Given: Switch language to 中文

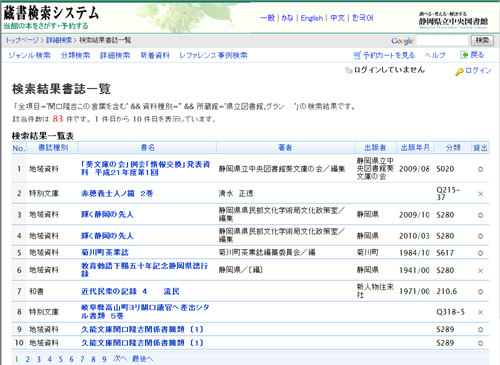Looking at the screenshot, I should click(337, 18).
